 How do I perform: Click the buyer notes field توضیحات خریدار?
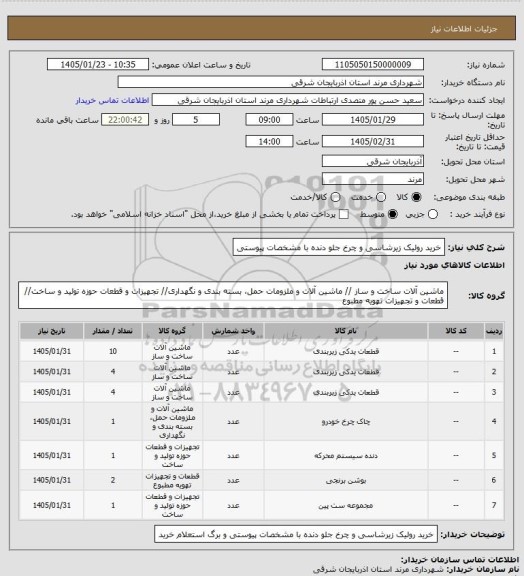296,534
